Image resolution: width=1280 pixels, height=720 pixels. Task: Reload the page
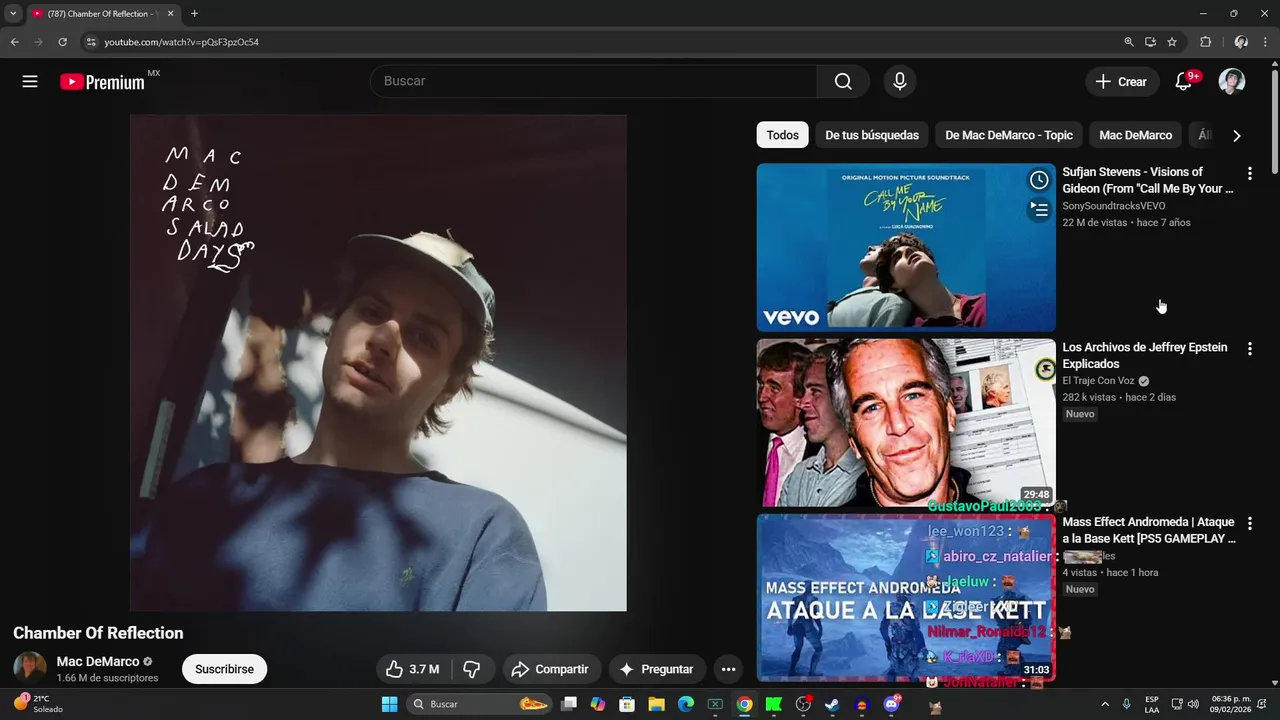pyautogui.click(x=62, y=42)
